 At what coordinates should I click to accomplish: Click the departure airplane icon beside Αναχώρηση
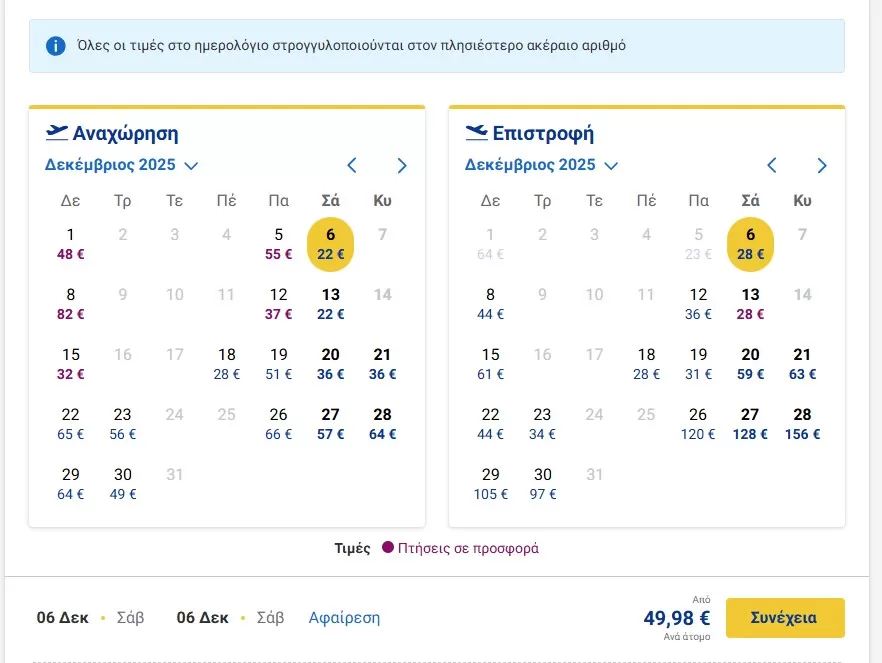point(57,133)
